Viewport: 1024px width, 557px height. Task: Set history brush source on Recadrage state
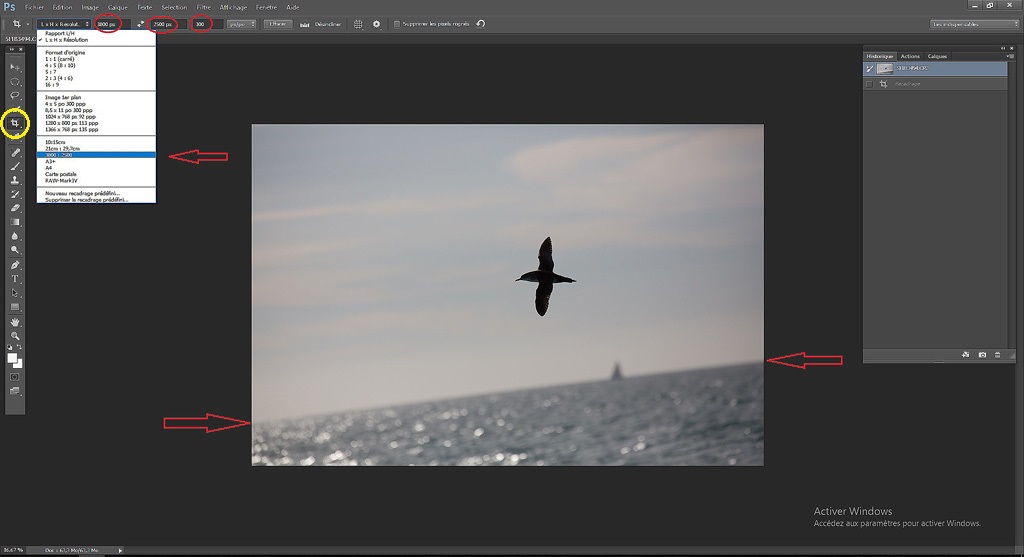tap(869, 84)
